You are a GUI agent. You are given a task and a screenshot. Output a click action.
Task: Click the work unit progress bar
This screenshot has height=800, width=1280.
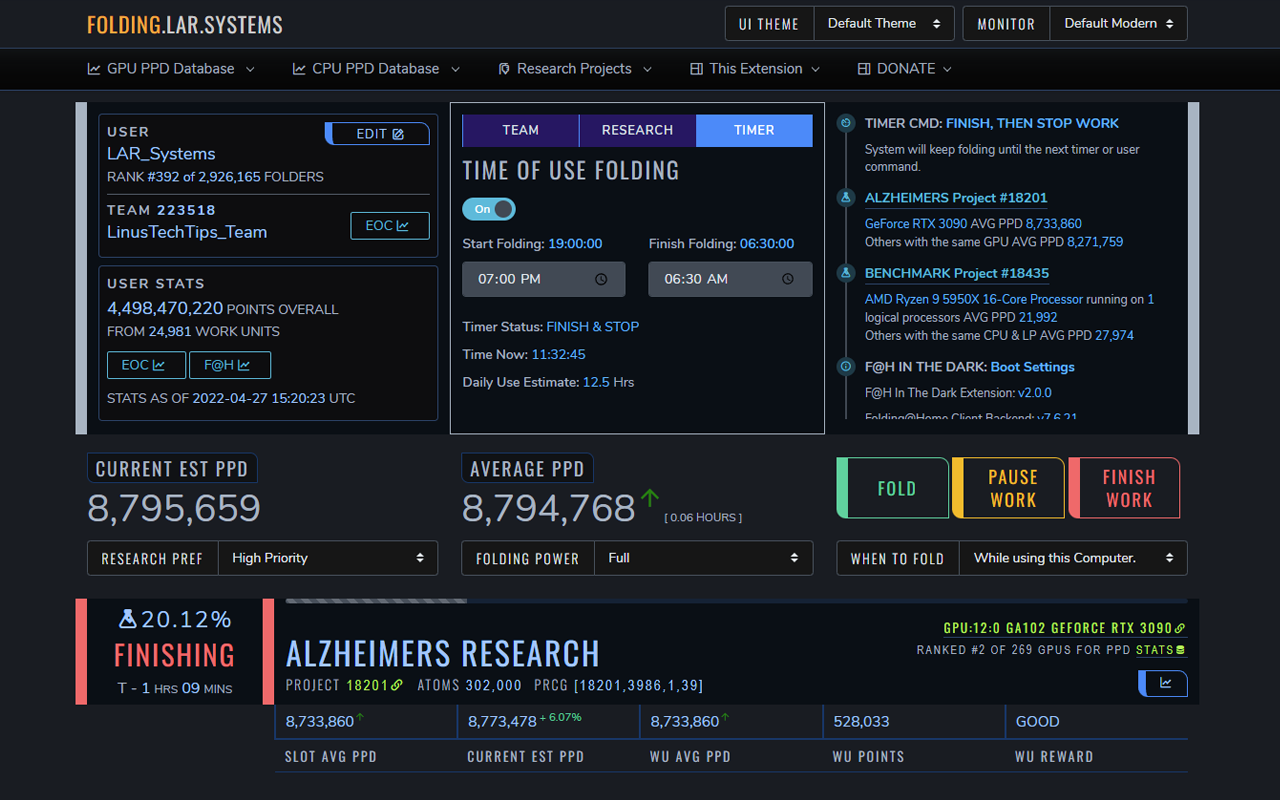click(x=376, y=601)
